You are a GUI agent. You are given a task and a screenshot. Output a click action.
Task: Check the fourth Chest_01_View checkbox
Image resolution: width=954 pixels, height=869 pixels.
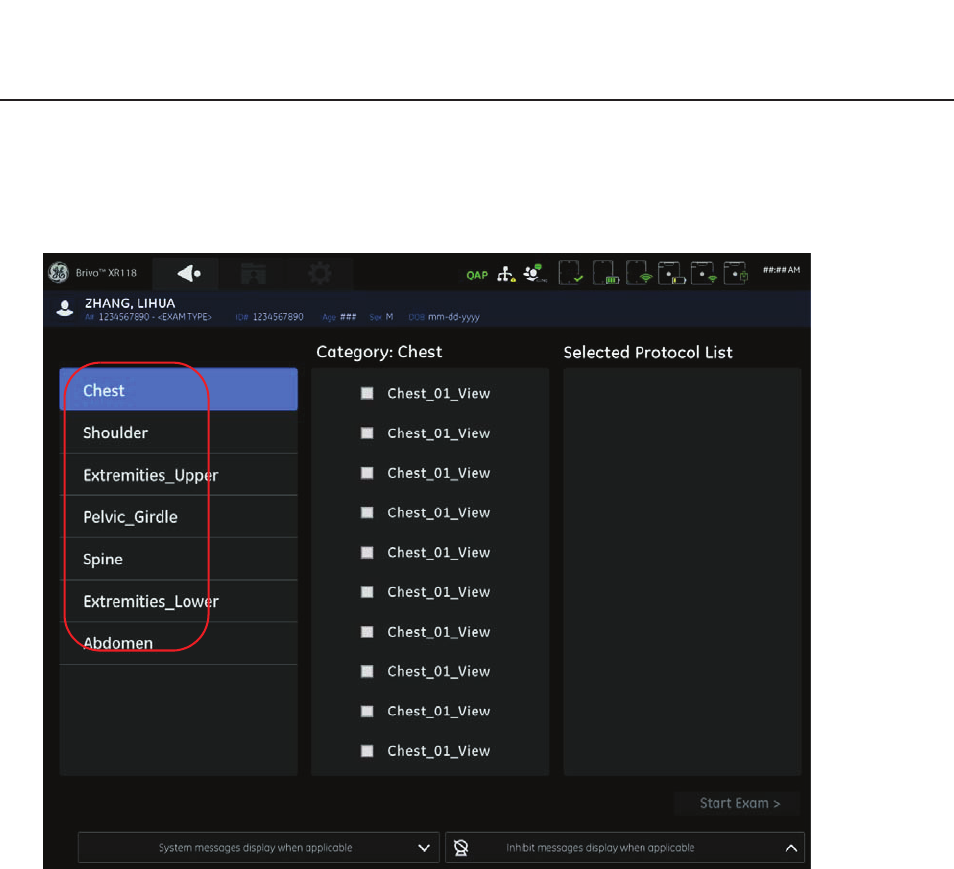pyautogui.click(x=367, y=512)
